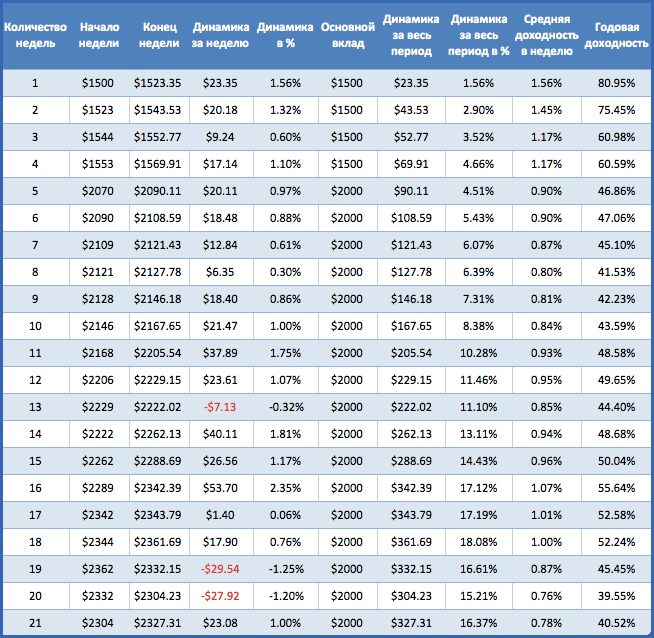Select the 'Динамика за неделю' header
This screenshot has width=654, height=638.
(x=221, y=35)
